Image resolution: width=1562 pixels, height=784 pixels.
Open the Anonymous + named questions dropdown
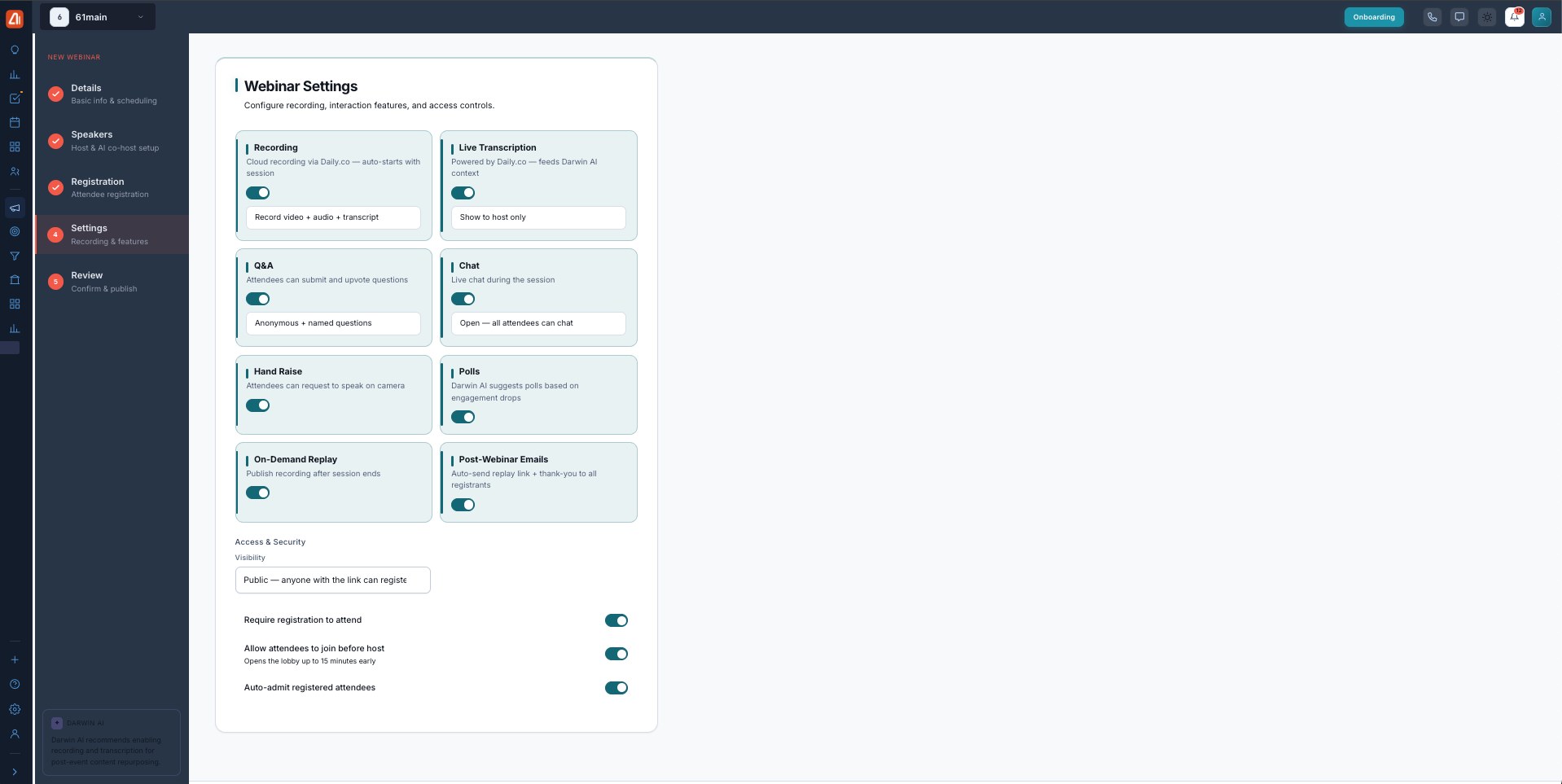pyautogui.click(x=333, y=323)
